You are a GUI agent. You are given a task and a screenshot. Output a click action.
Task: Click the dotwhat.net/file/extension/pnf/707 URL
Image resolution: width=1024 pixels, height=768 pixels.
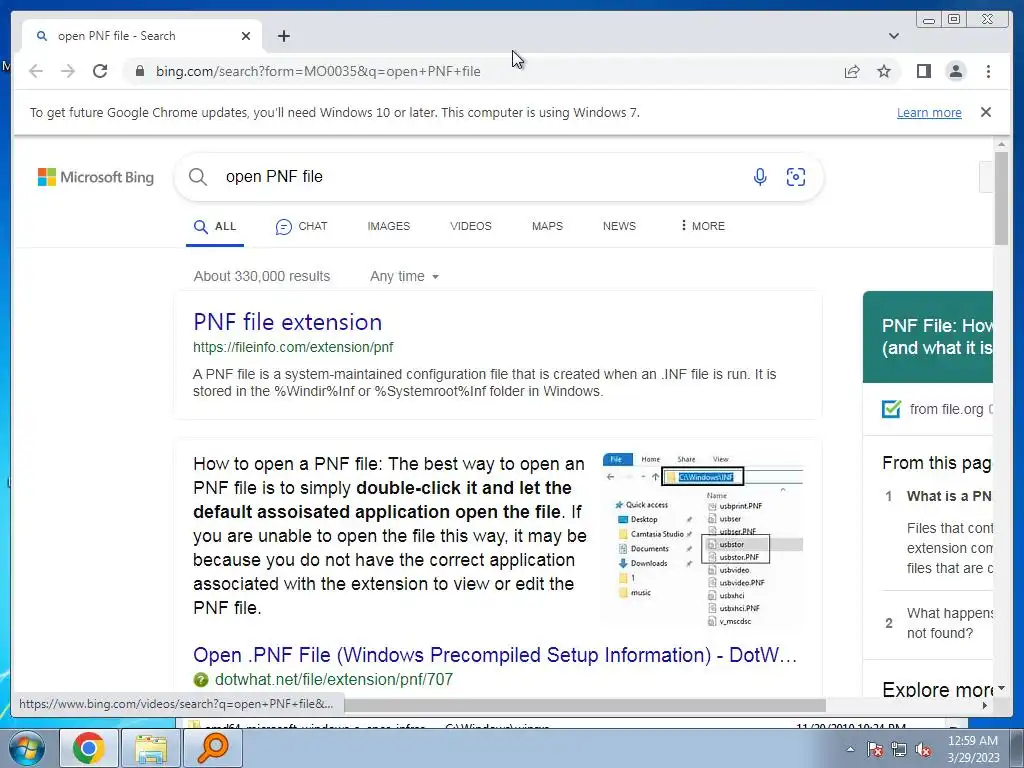point(334,679)
